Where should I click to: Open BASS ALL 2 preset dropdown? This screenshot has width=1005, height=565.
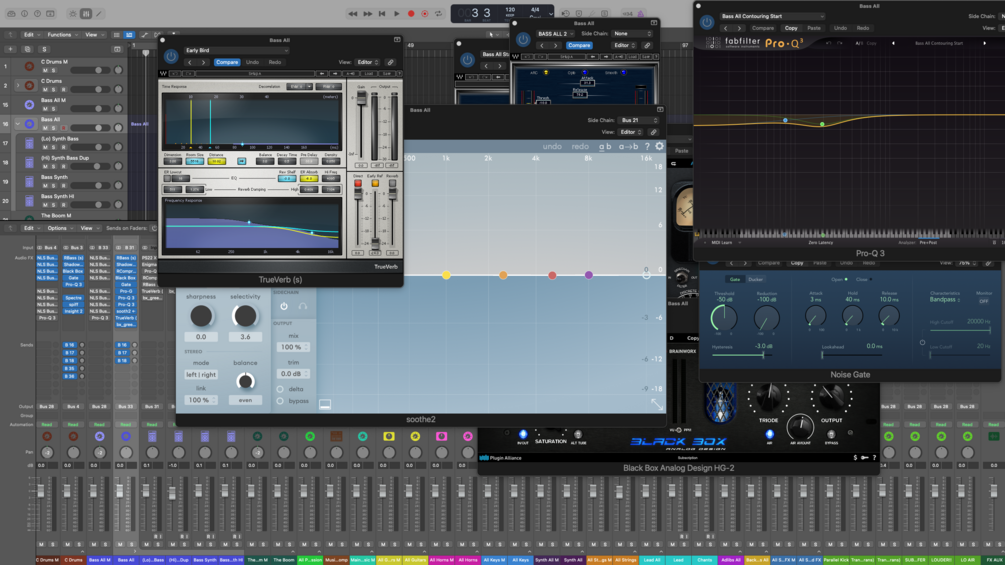[x=555, y=33]
